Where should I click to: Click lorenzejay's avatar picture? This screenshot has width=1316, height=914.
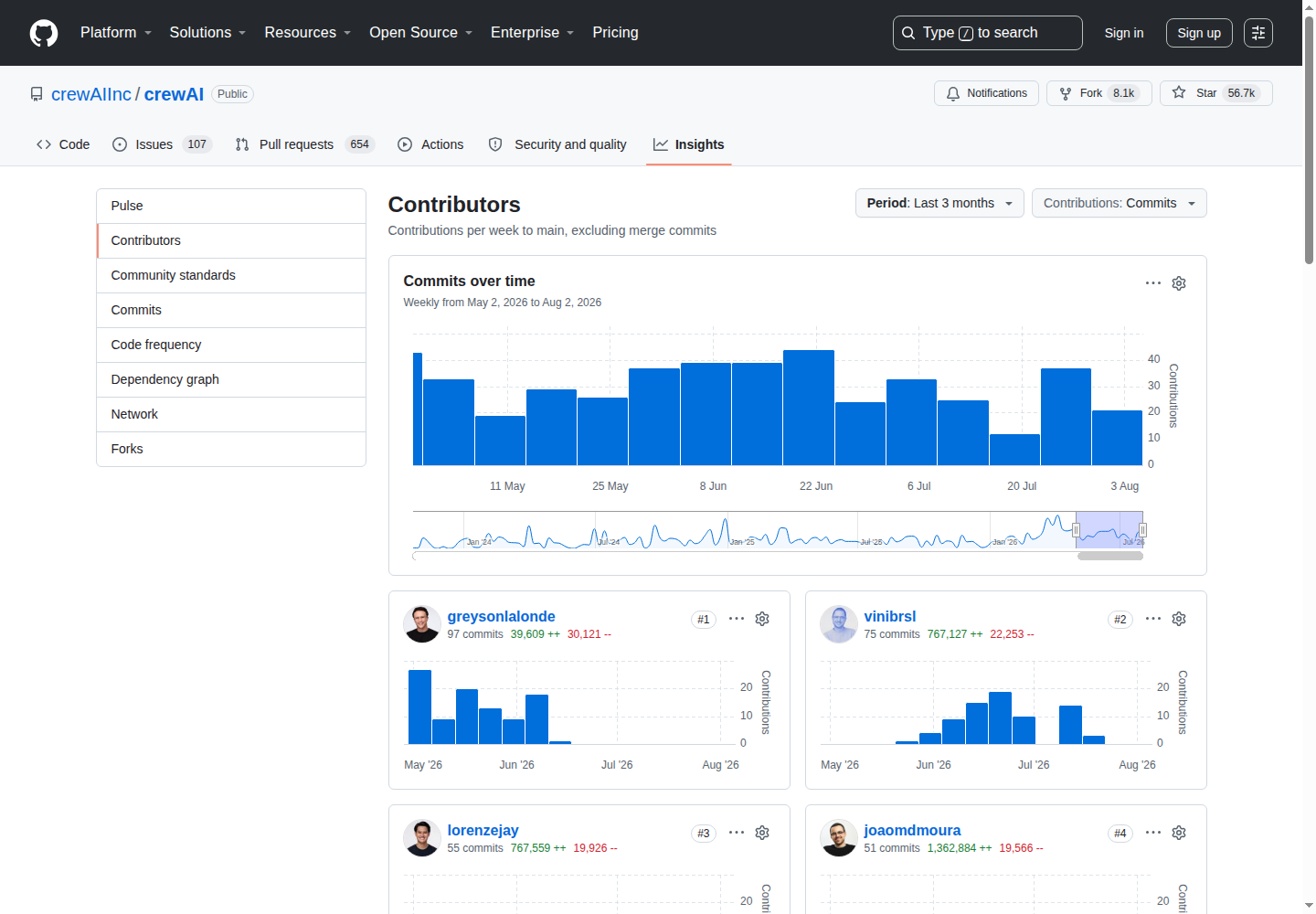(x=422, y=838)
